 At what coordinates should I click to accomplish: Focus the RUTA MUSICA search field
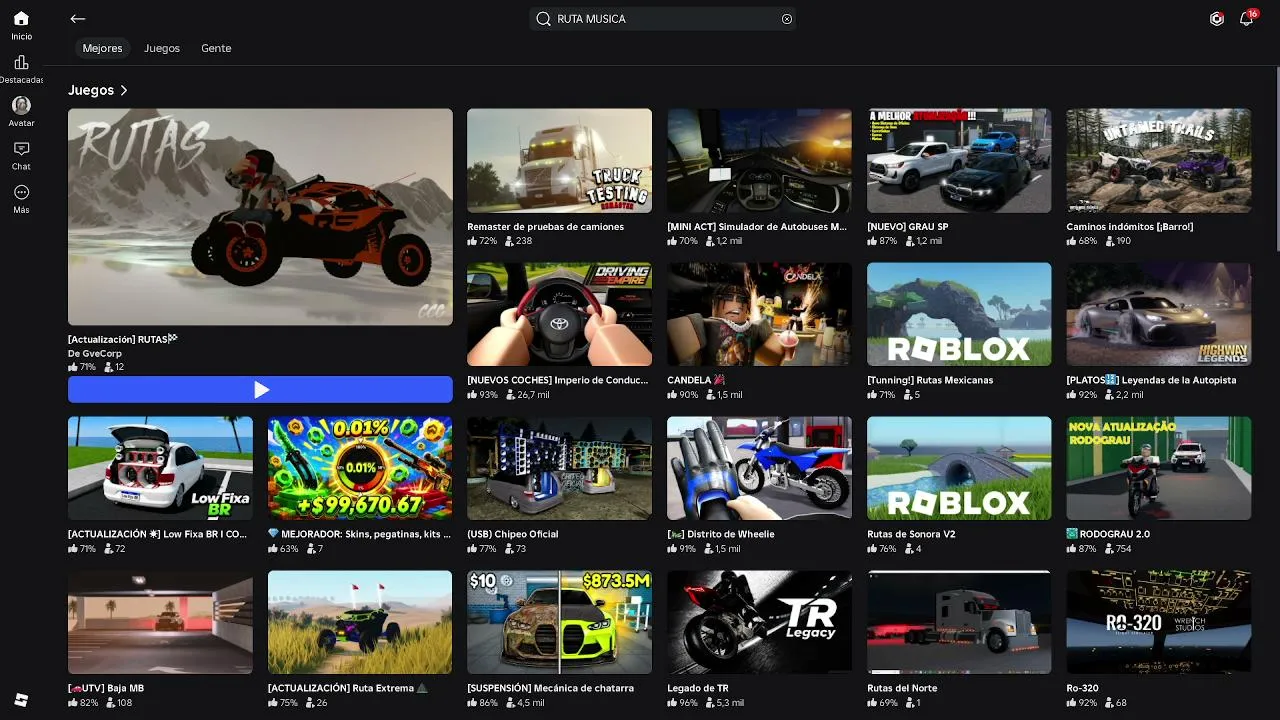coord(663,19)
